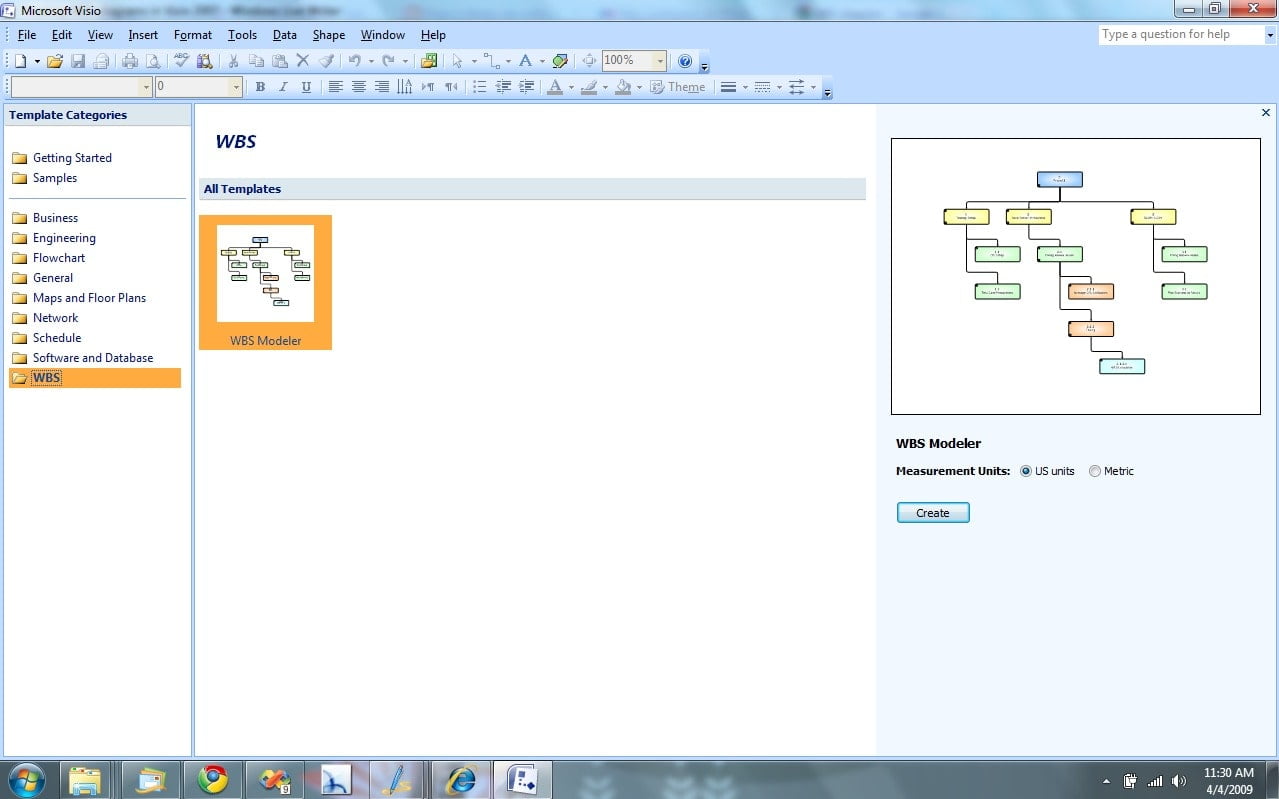Click the Create button
Viewport: 1279px width, 799px height.
tap(933, 513)
